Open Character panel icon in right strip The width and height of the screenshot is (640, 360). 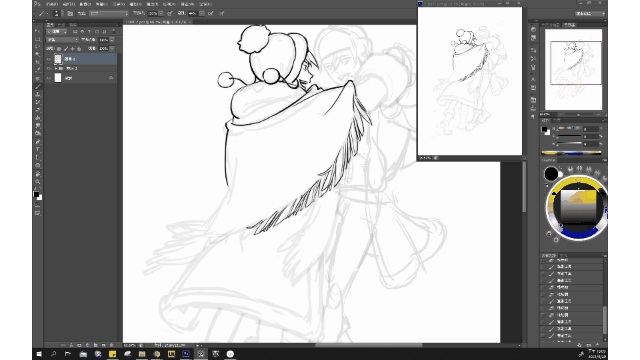pos(533,79)
